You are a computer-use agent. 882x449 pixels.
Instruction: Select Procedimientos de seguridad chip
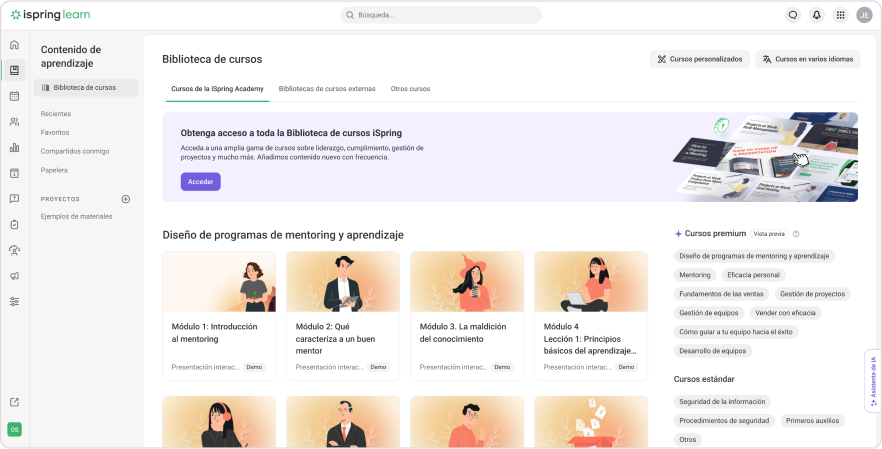(x=724, y=421)
